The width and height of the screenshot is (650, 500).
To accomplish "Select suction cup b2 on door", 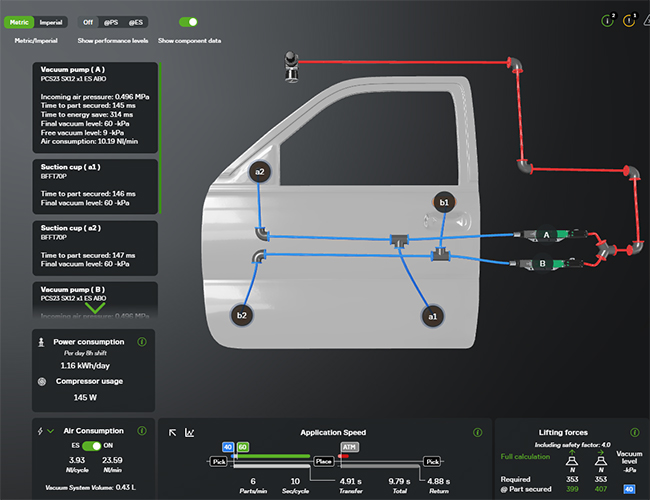I will click(x=242, y=315).
